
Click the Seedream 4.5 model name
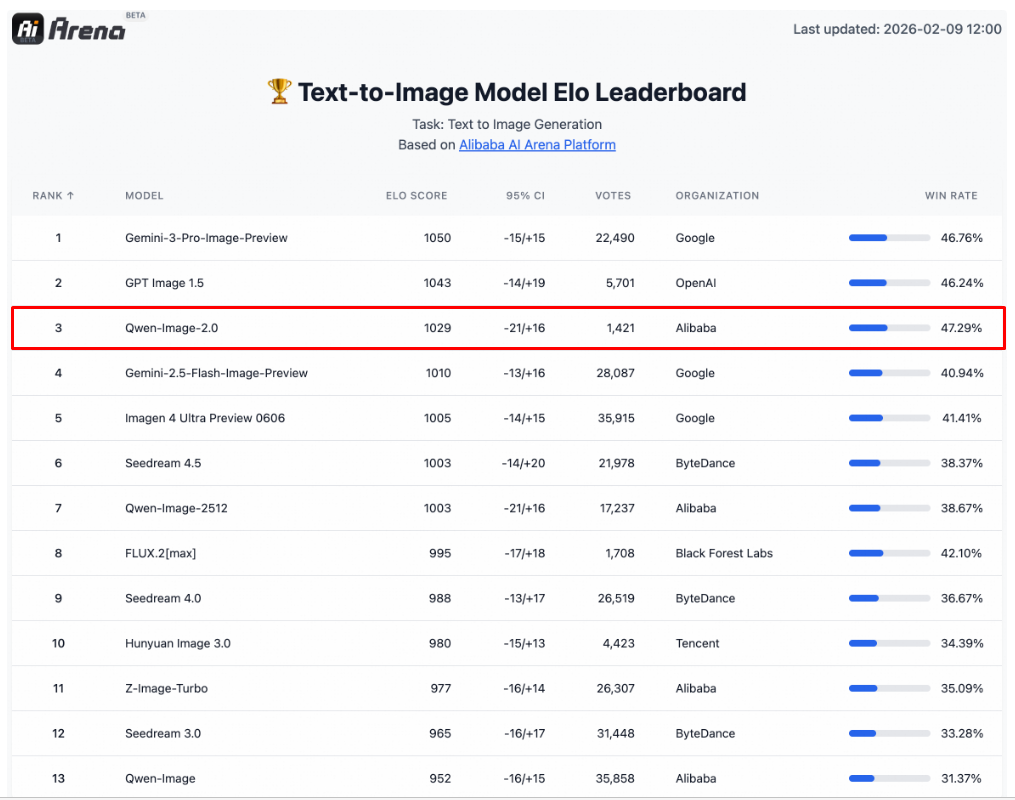(163, 463)
